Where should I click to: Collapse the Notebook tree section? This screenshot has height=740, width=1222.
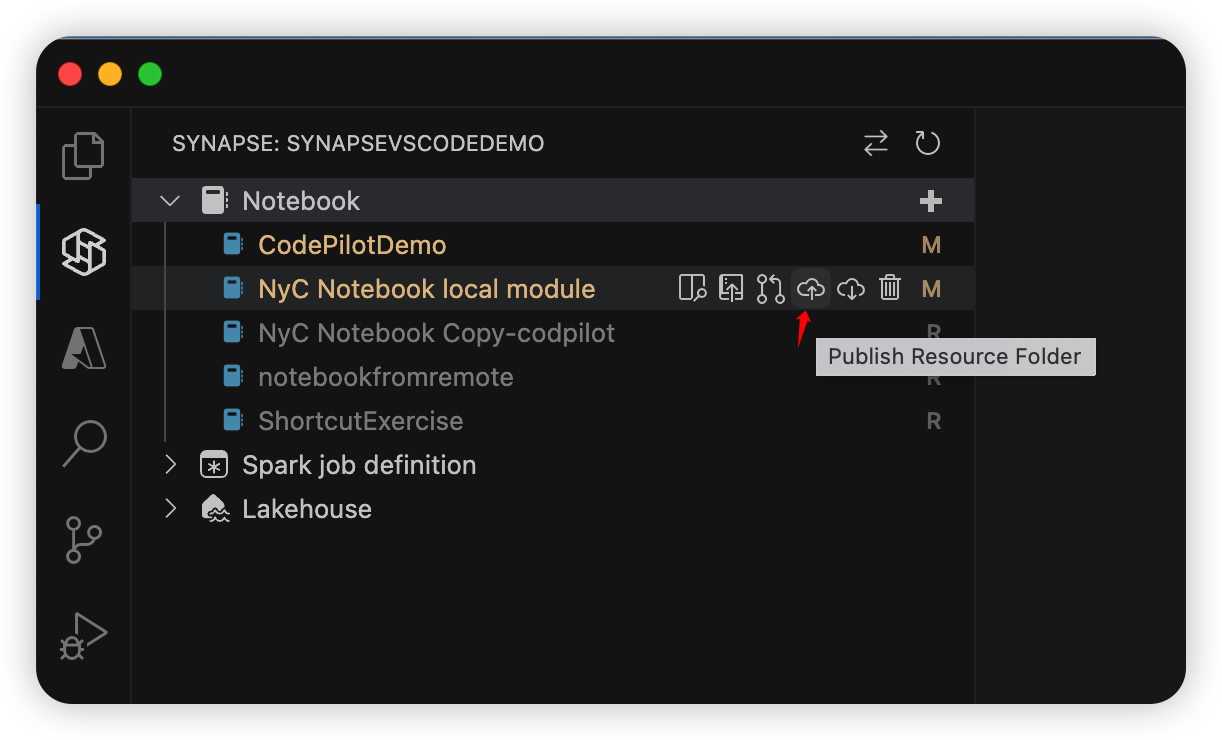[x=170, y=201]
